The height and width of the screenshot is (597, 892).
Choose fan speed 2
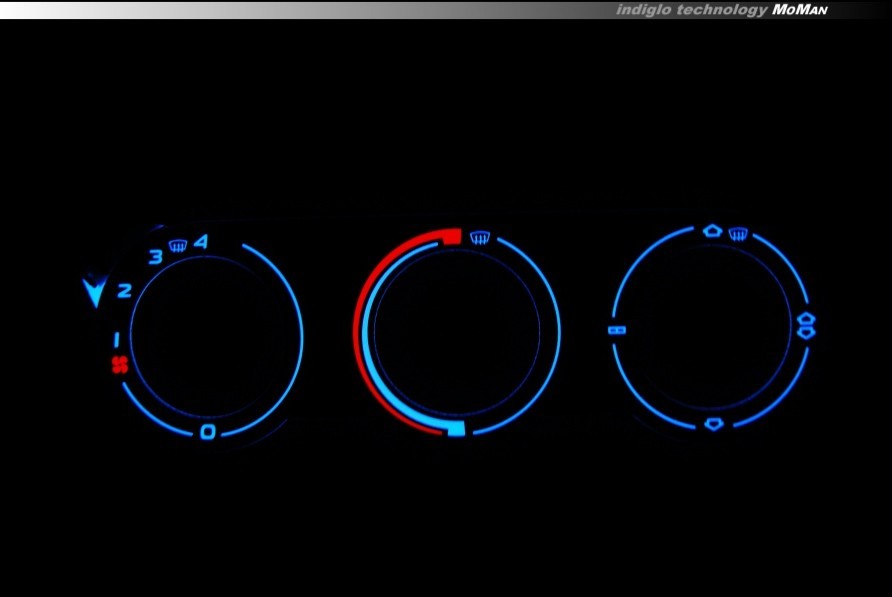pyautogui.click(x=124, y=291)
